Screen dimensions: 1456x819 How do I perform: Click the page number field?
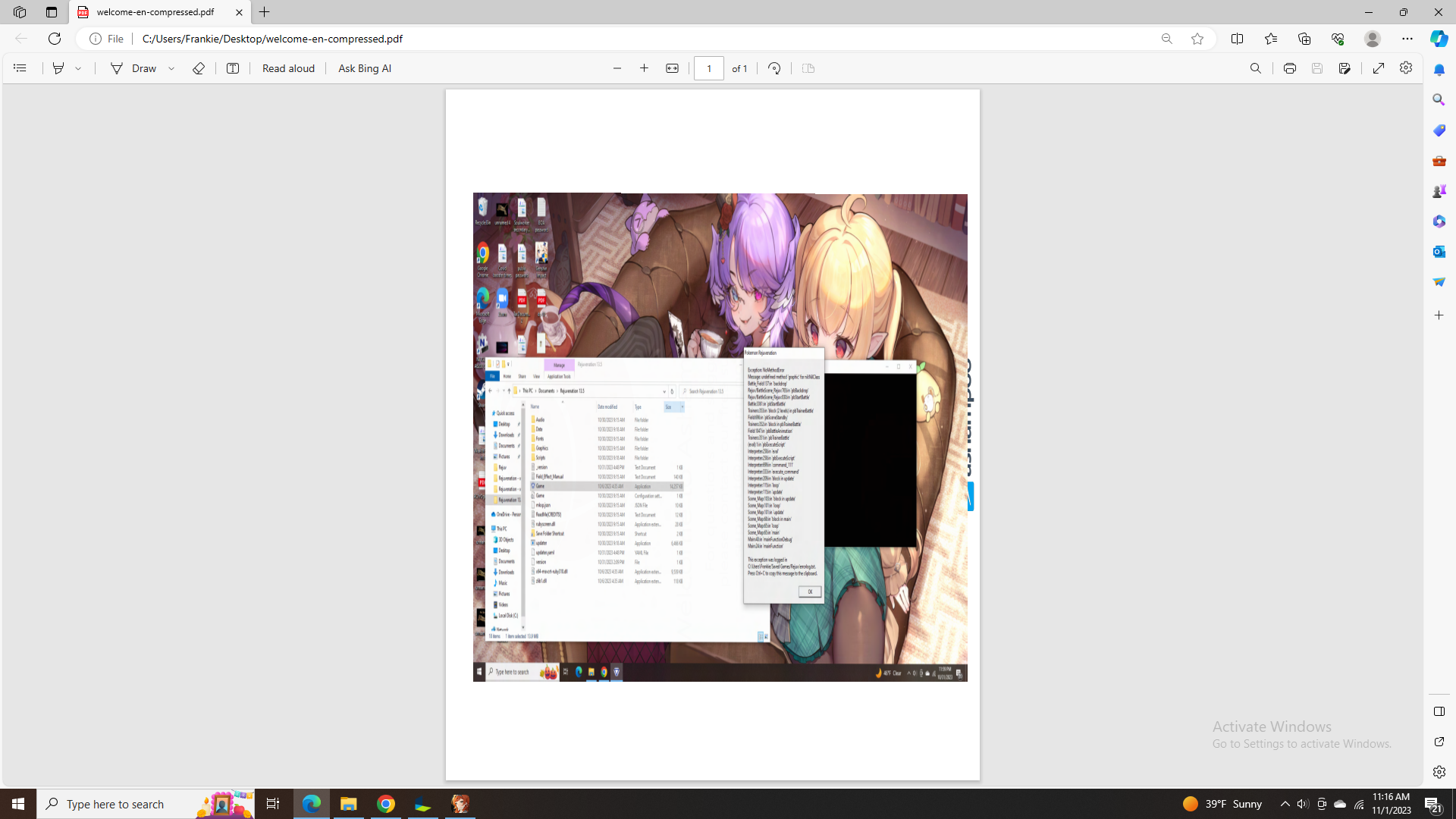(709, 68)
